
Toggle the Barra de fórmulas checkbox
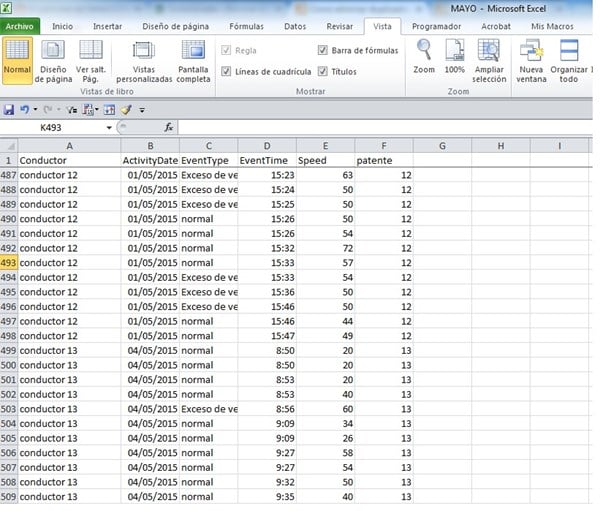click(x=323, y=50)
